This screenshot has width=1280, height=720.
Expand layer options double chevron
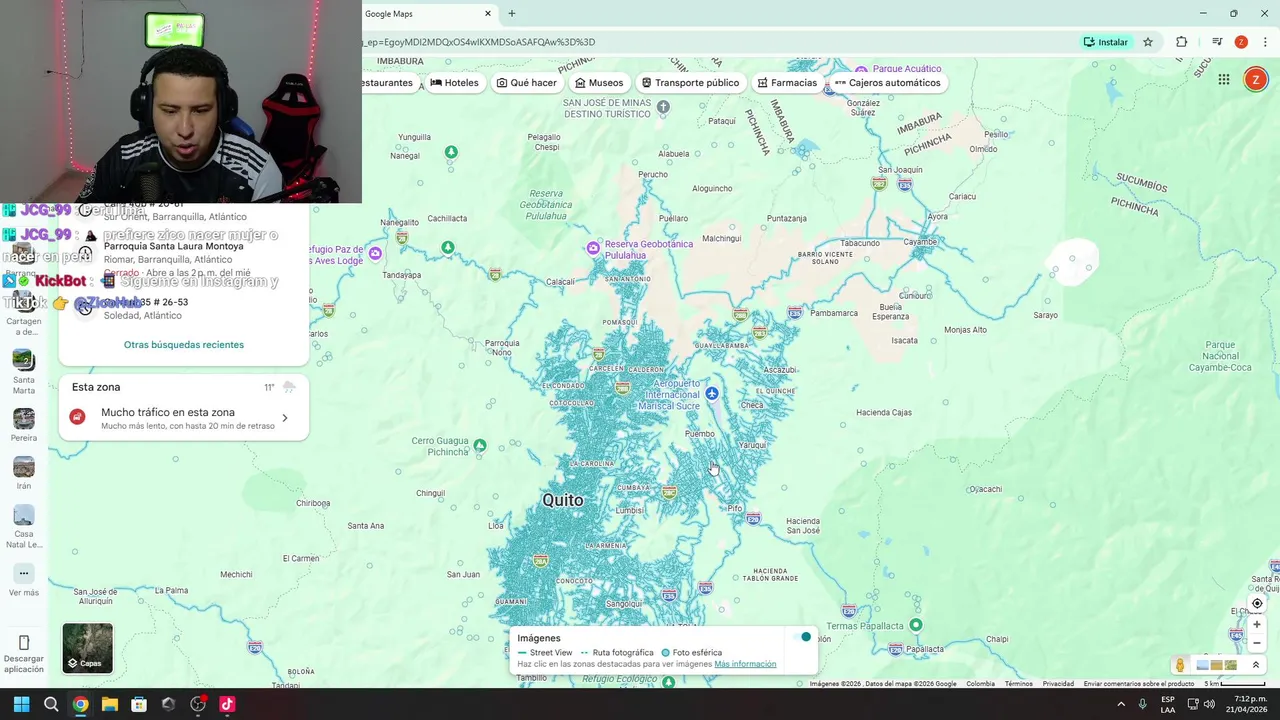tap(1256, 665)
